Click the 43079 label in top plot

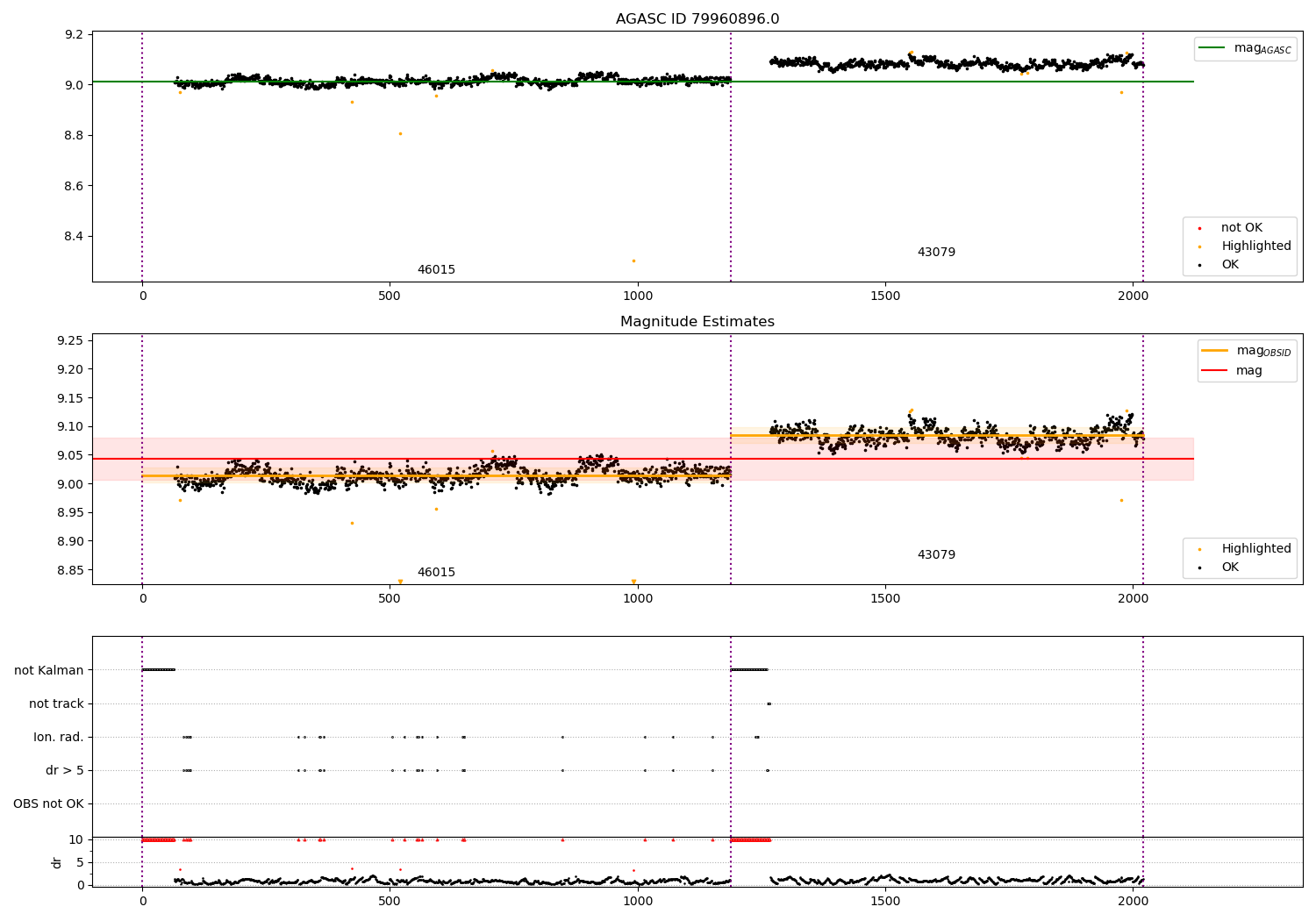(936, 253)
